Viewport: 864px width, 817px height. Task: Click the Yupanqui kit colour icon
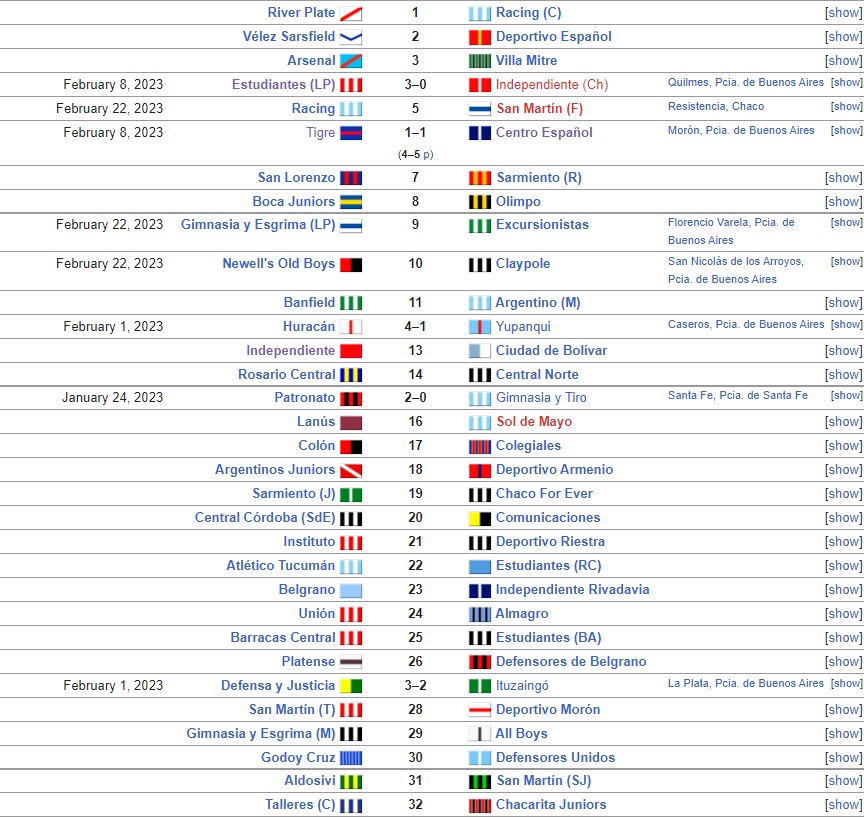pyautogui.click(x=479, y=327)
